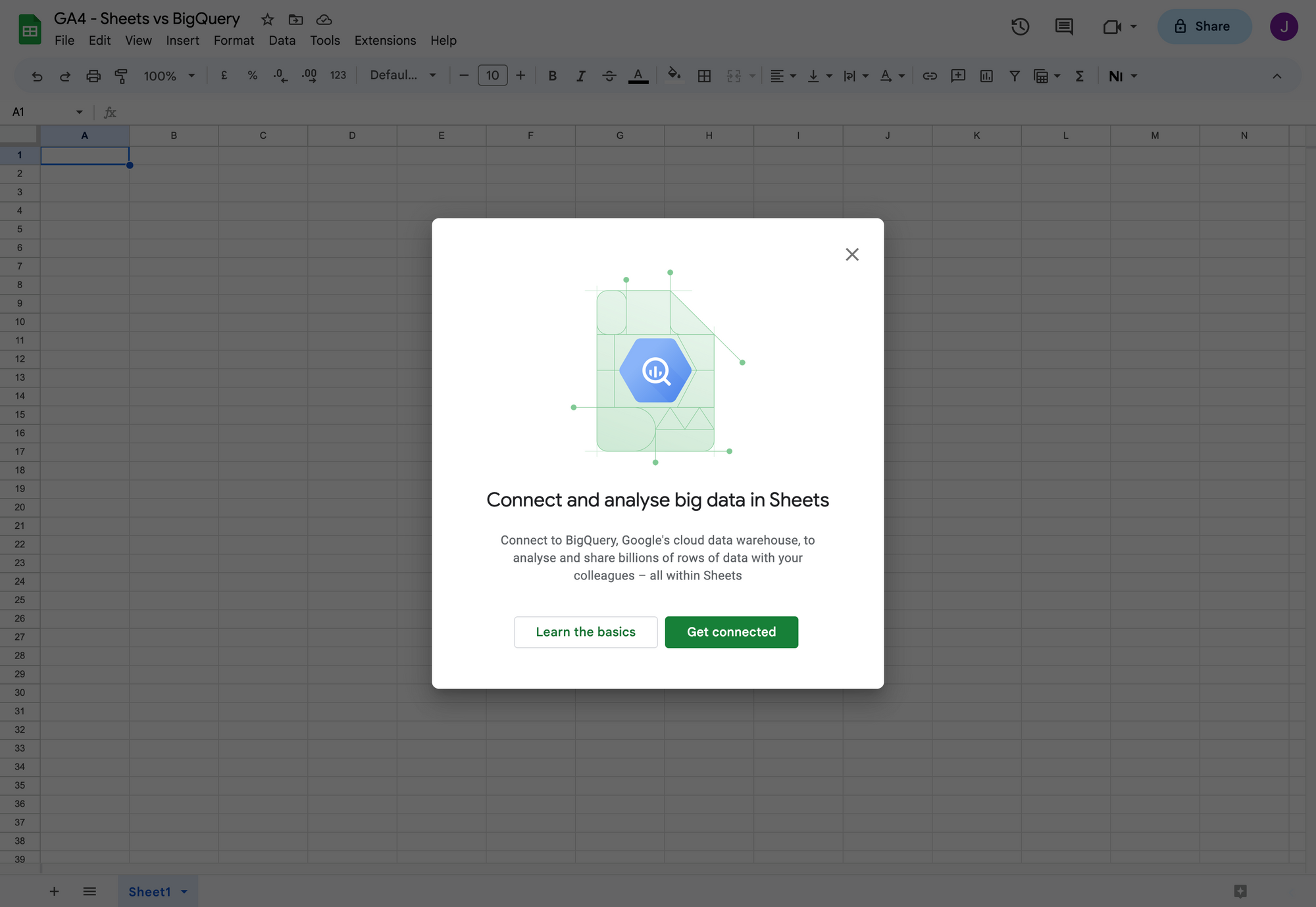The width and height of the screenshot is (1316, 907).
Task: Close the BigQuery dialog
Action: [852, 255]
